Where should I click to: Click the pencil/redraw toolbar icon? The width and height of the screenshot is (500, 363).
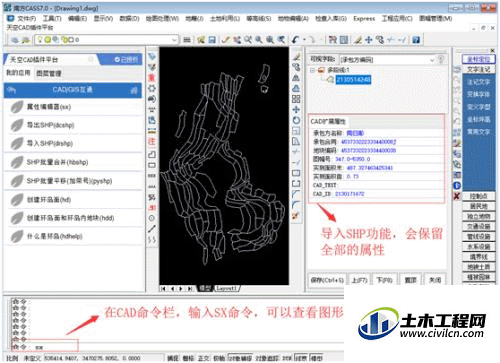point(226,40)
